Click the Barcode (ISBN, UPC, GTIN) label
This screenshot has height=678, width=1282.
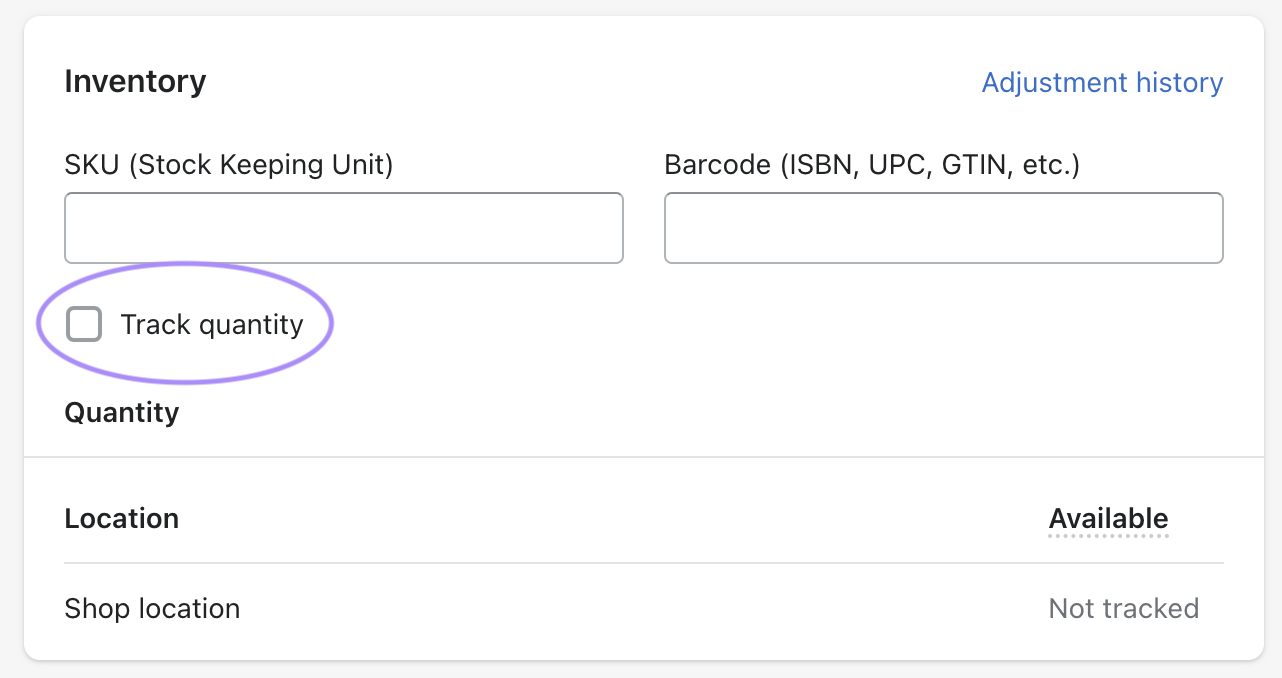872,164
